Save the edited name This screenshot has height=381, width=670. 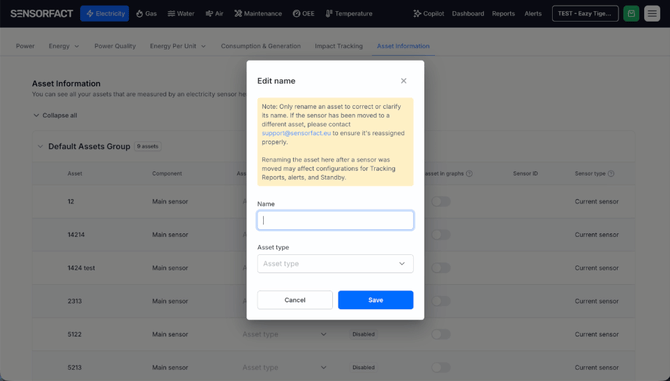[x=376, y=300]
